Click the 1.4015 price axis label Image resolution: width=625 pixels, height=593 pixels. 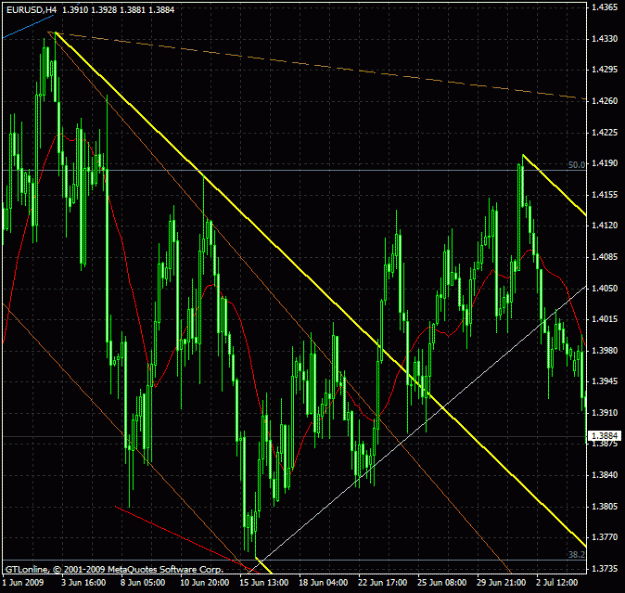click(x=605, y=319)
